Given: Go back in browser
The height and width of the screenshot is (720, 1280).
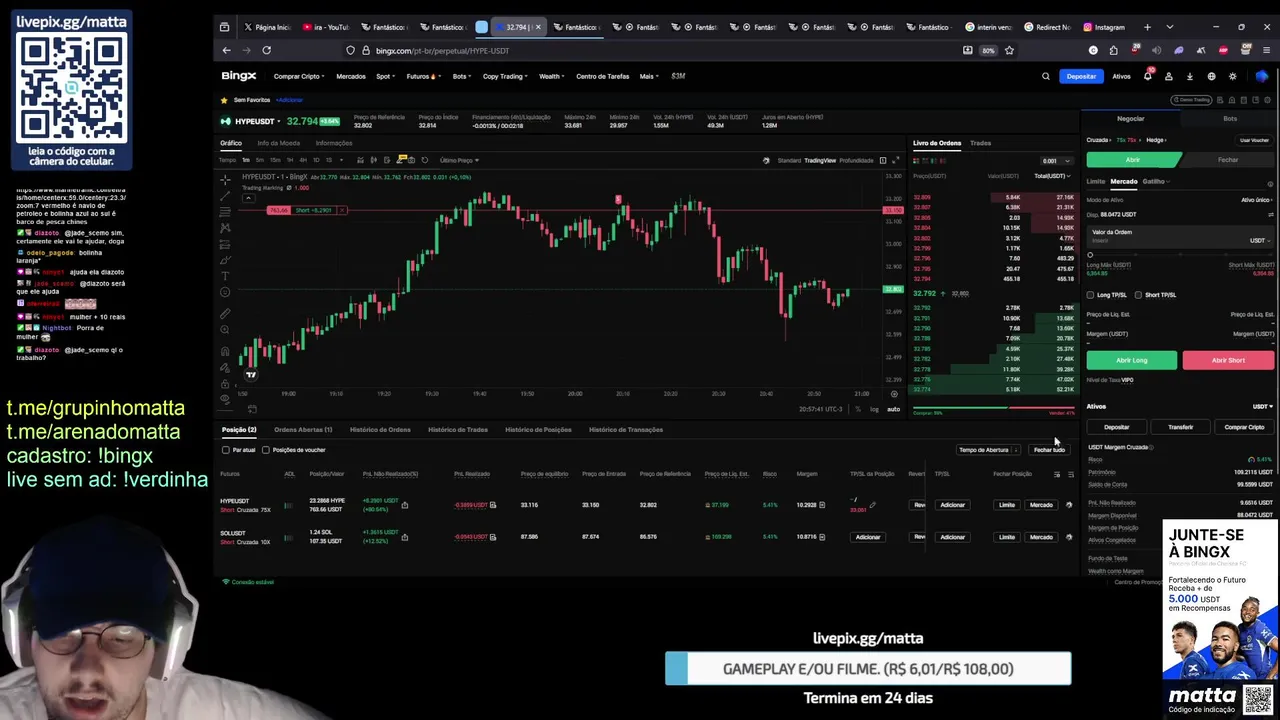Looking at the screenshot, I should 226,50.
